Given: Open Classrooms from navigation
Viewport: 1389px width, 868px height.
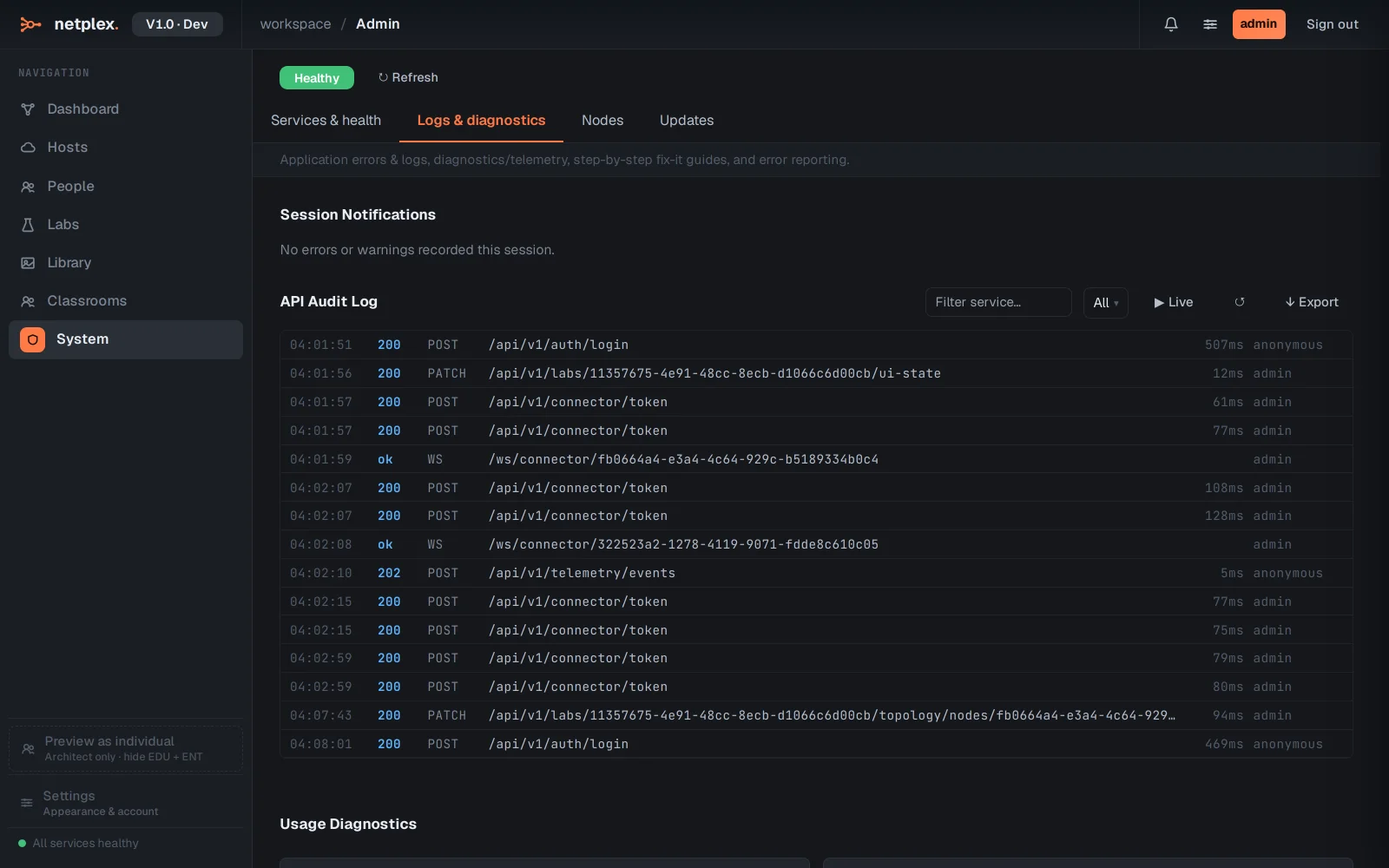Looking at the screenshot, I should 126,301.
